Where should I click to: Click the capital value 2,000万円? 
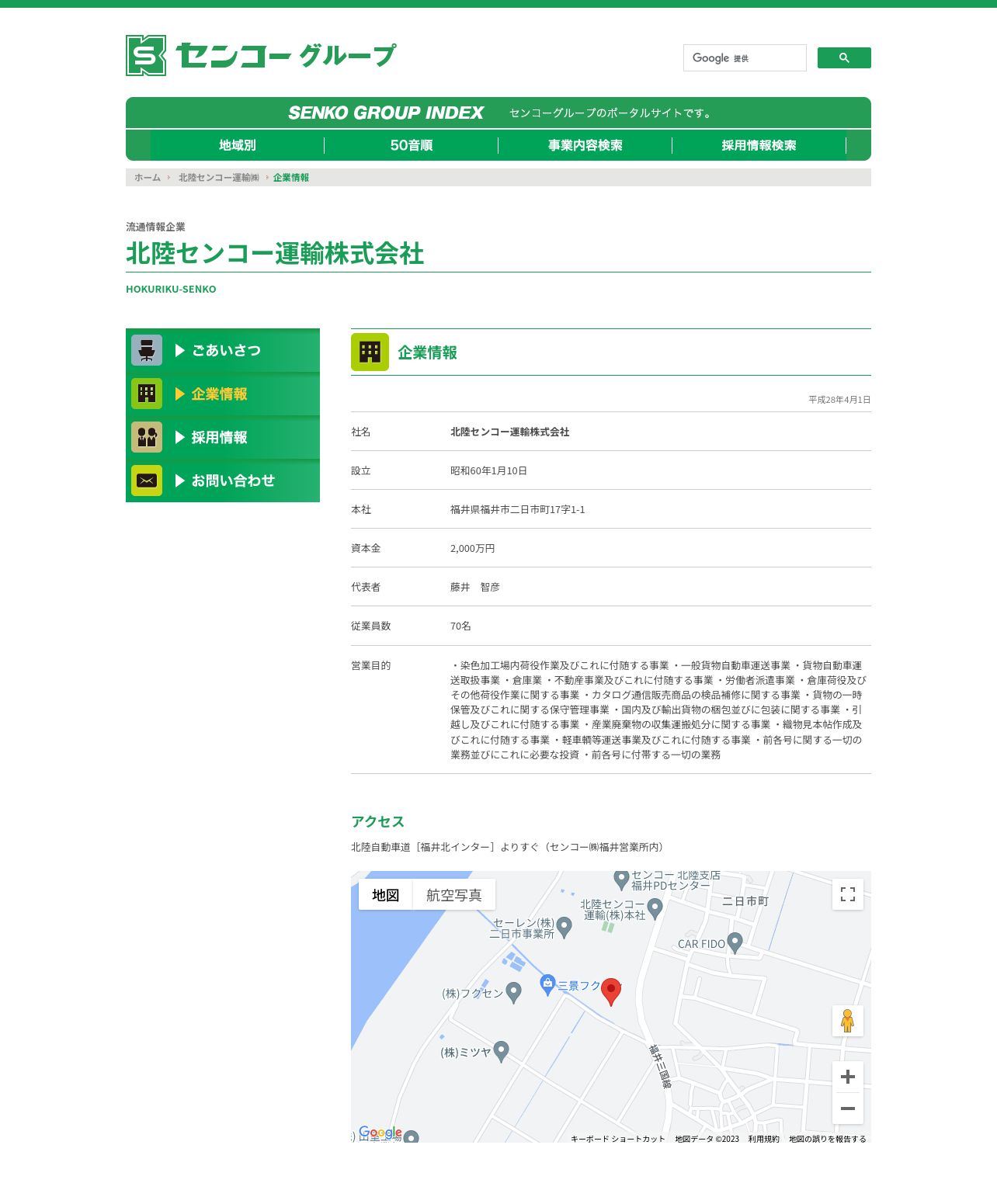[x=472, y=549]
